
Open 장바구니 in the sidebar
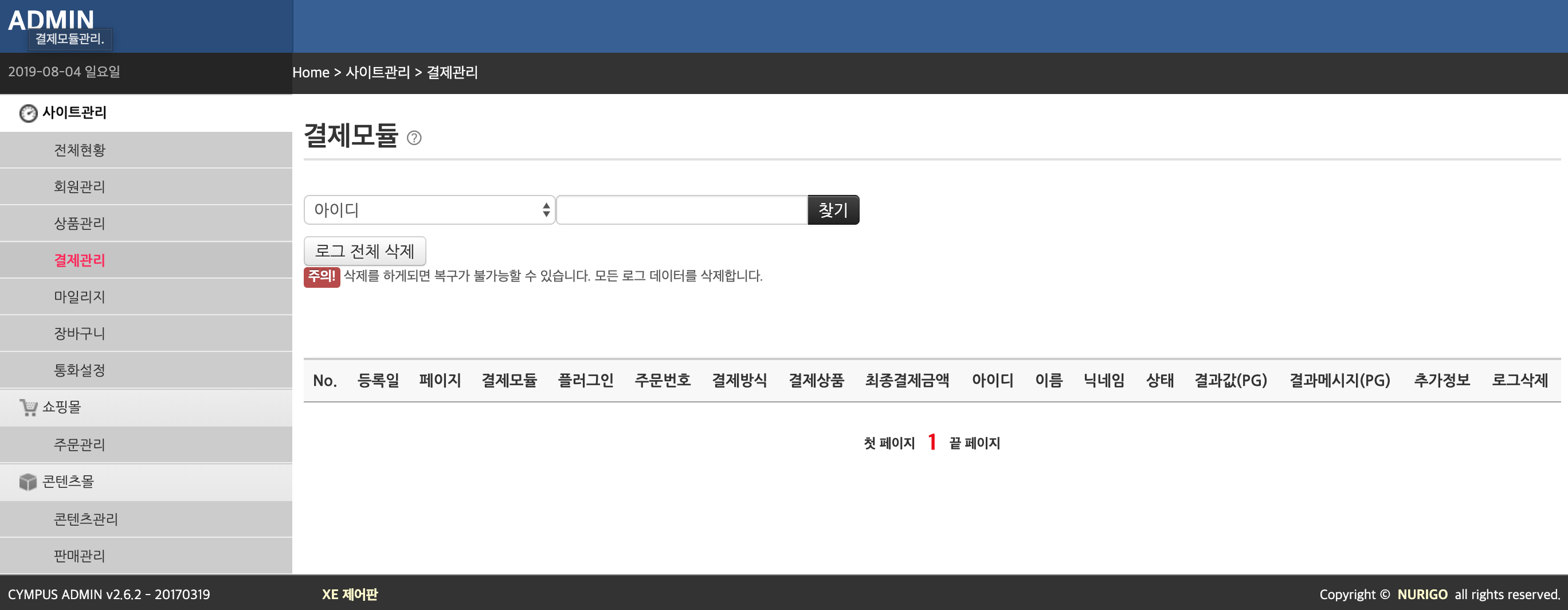pyautogui.click(x=146, y=333)
